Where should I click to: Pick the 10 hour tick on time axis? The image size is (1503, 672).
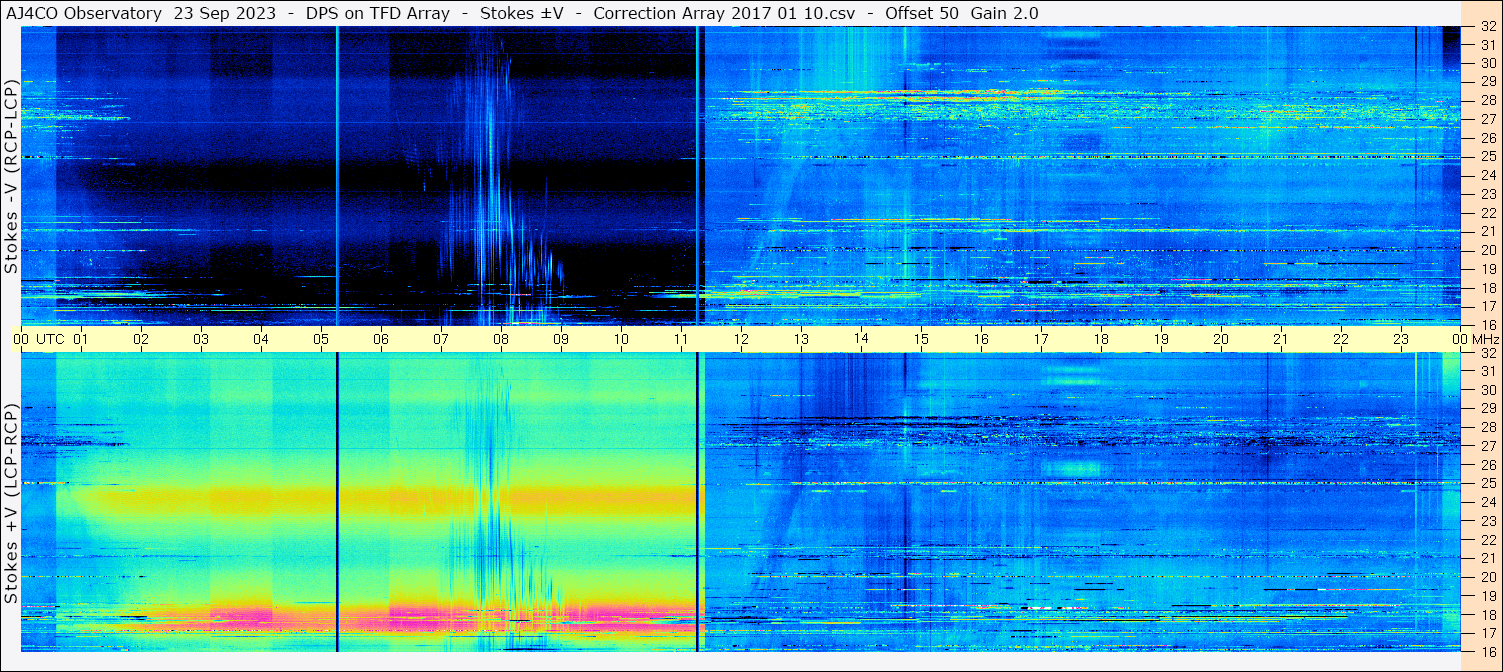point(621,339)
